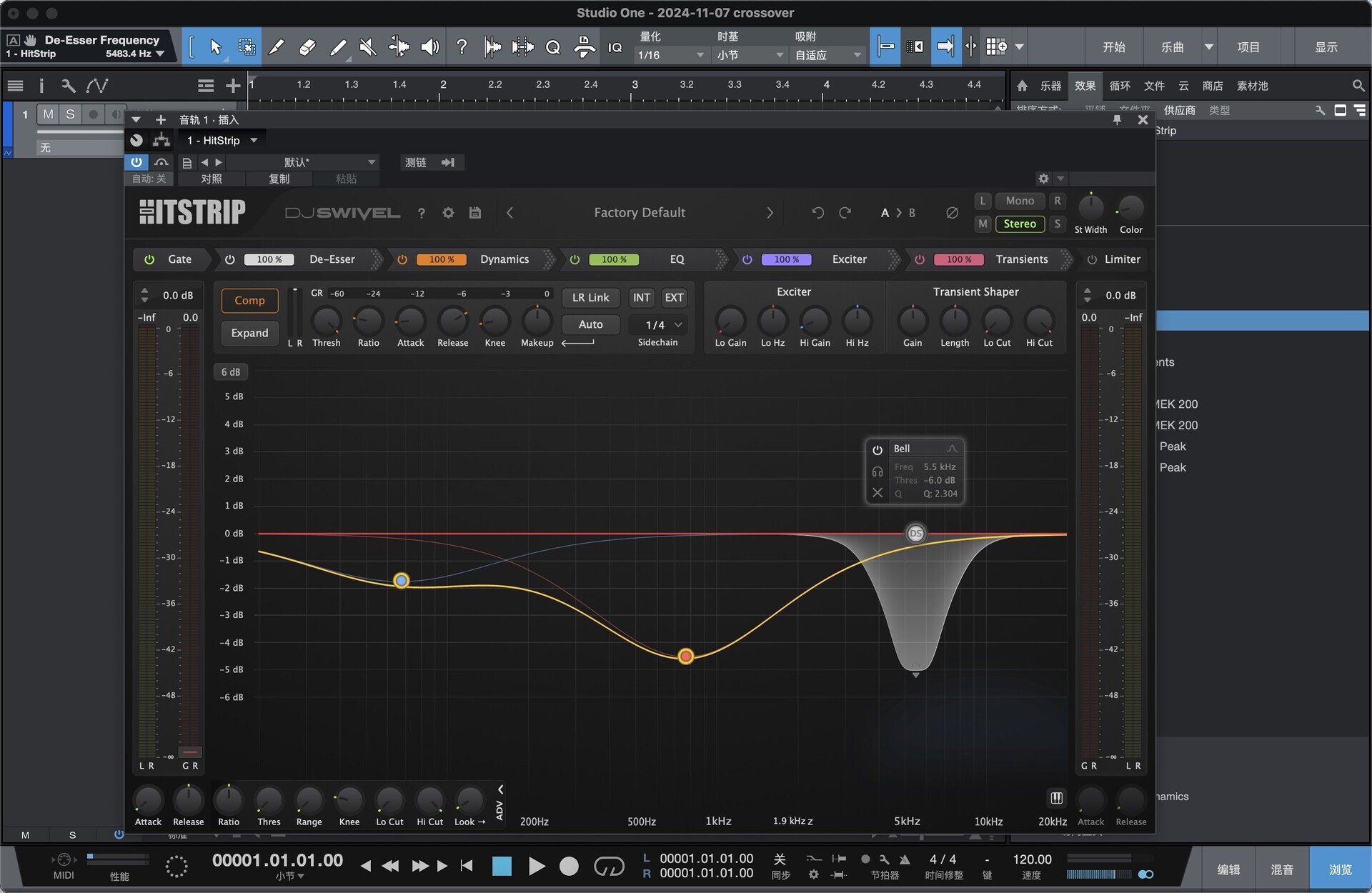Select the Eraser tool
The image size is (1372, 893).
[307, 47]
